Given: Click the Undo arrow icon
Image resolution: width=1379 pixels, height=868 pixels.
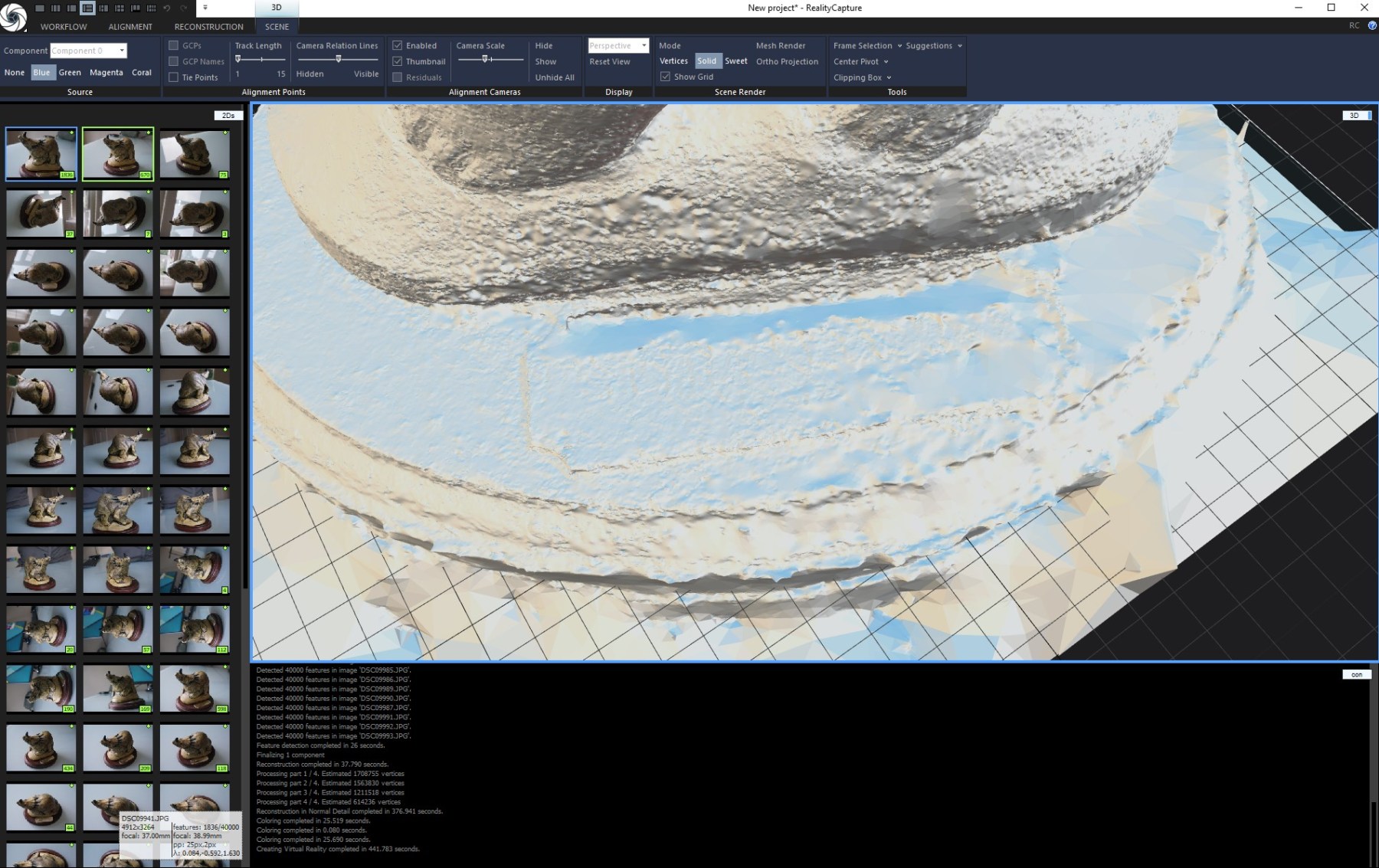Looking at the screenshot, I should pos(167,8).
